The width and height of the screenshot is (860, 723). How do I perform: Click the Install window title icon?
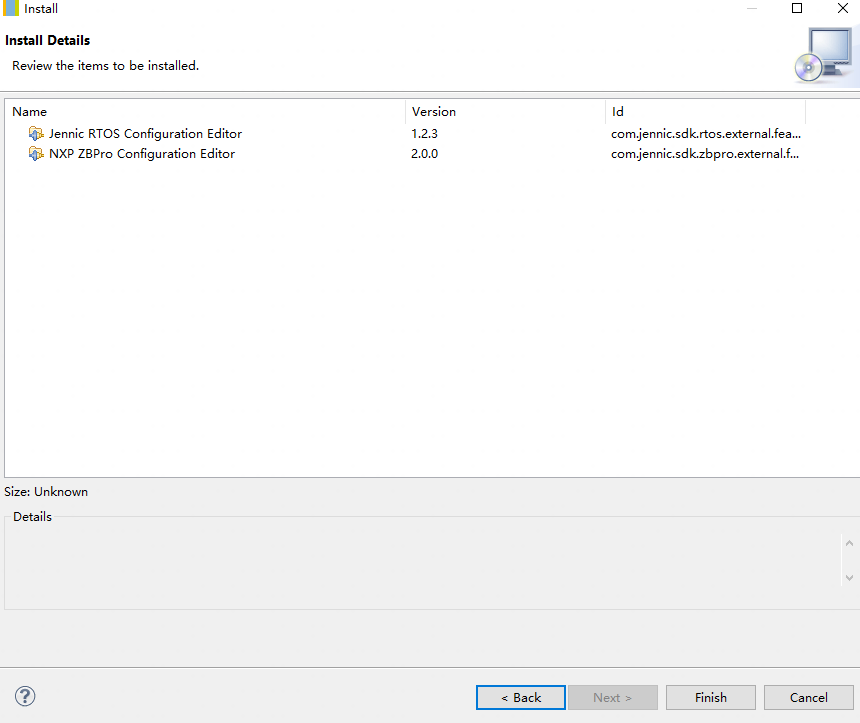click(10, 8)
